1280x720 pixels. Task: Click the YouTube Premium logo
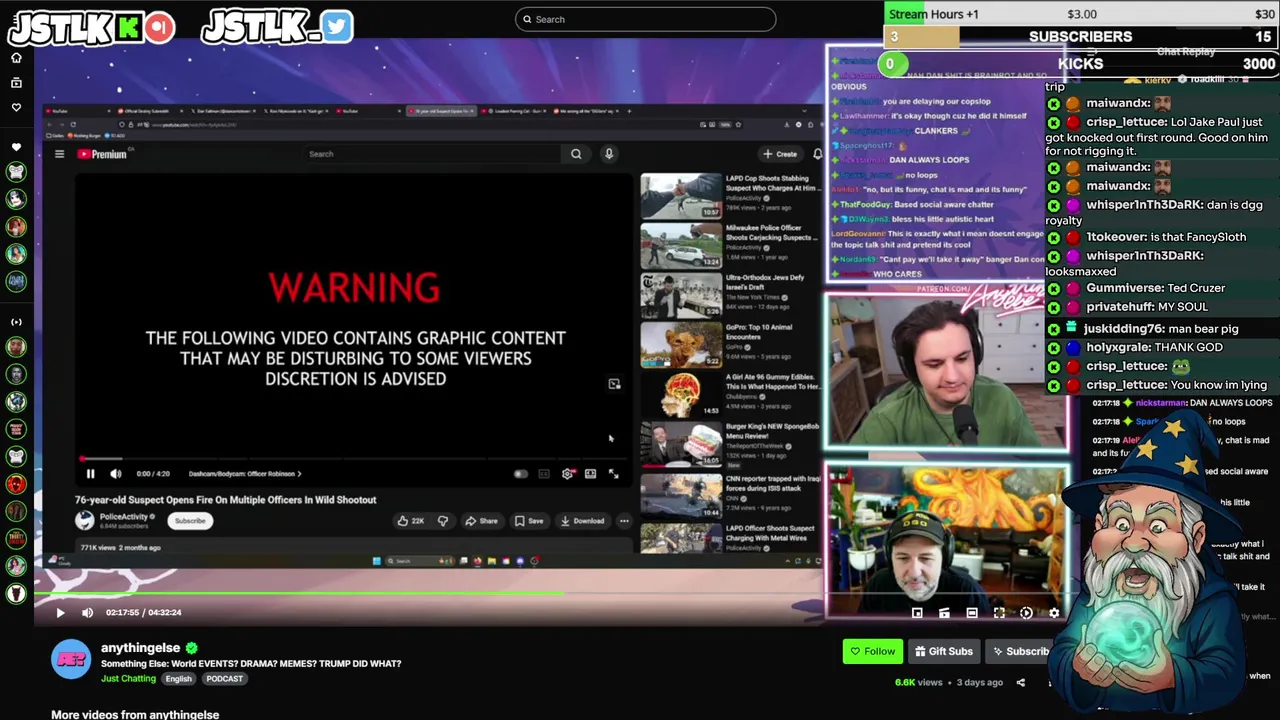coord(102,154)
